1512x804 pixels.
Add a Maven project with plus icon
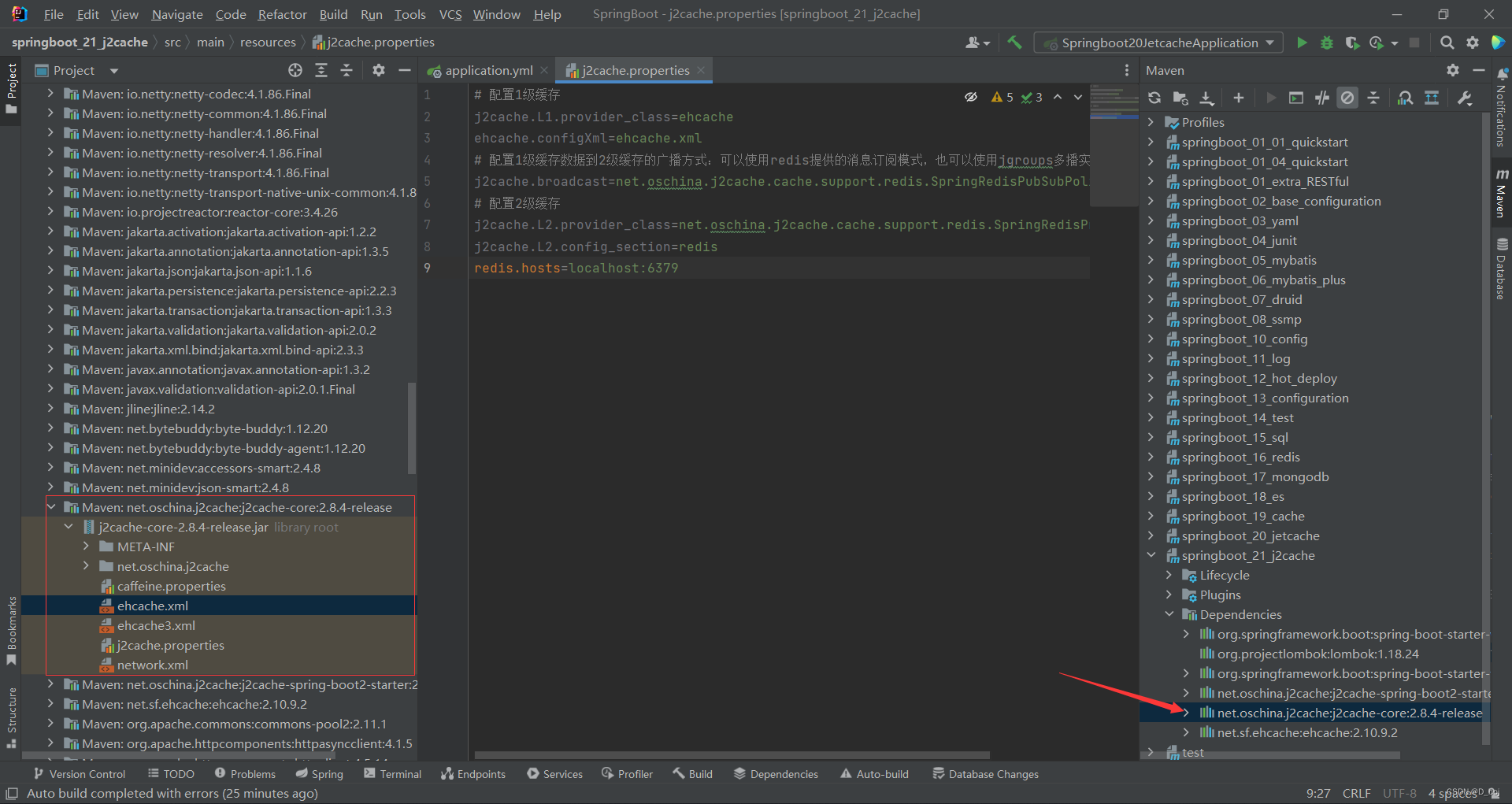(x=1239, y=98)
